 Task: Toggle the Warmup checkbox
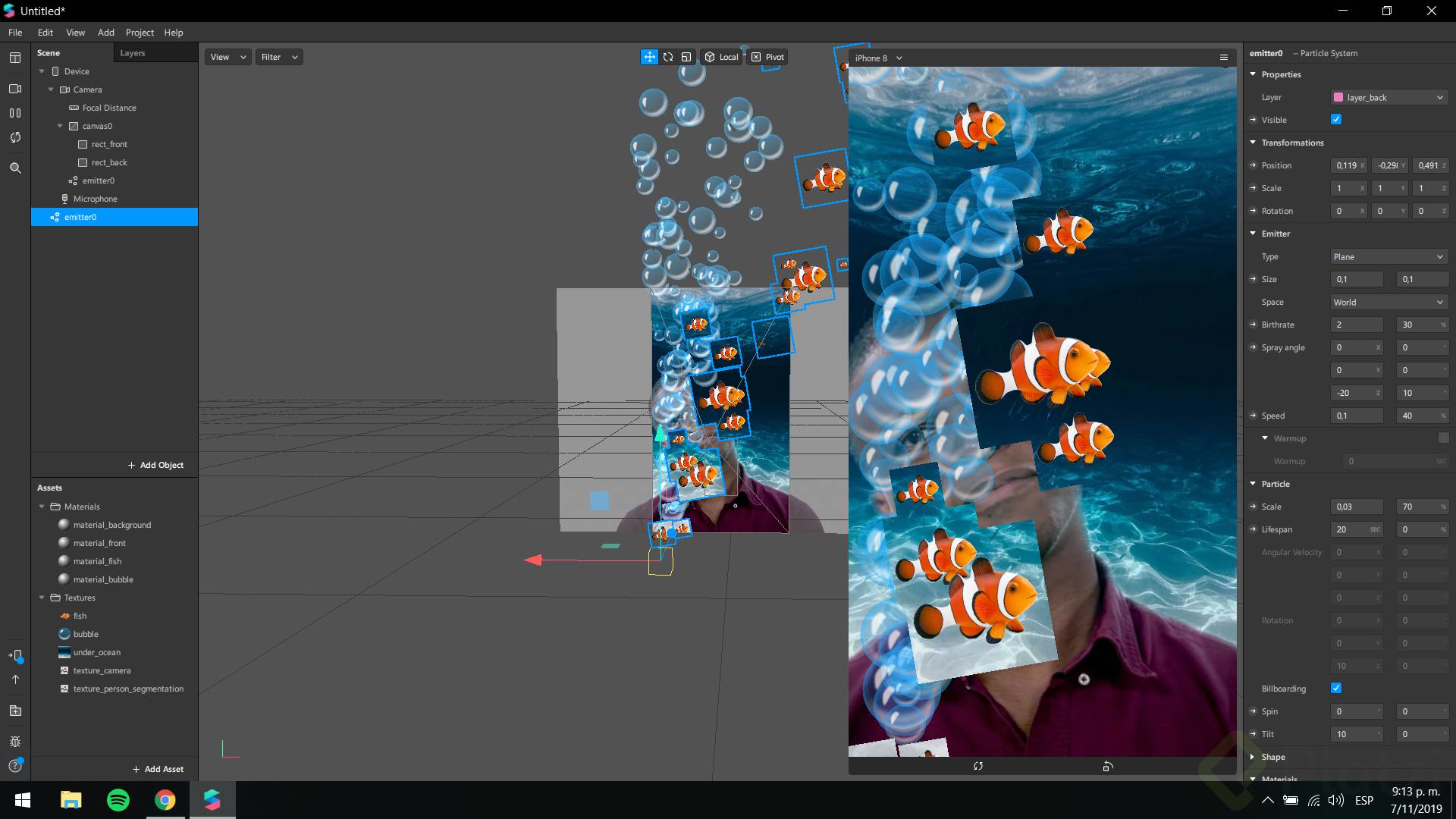pyautogui.click(x=1444, y=438)
